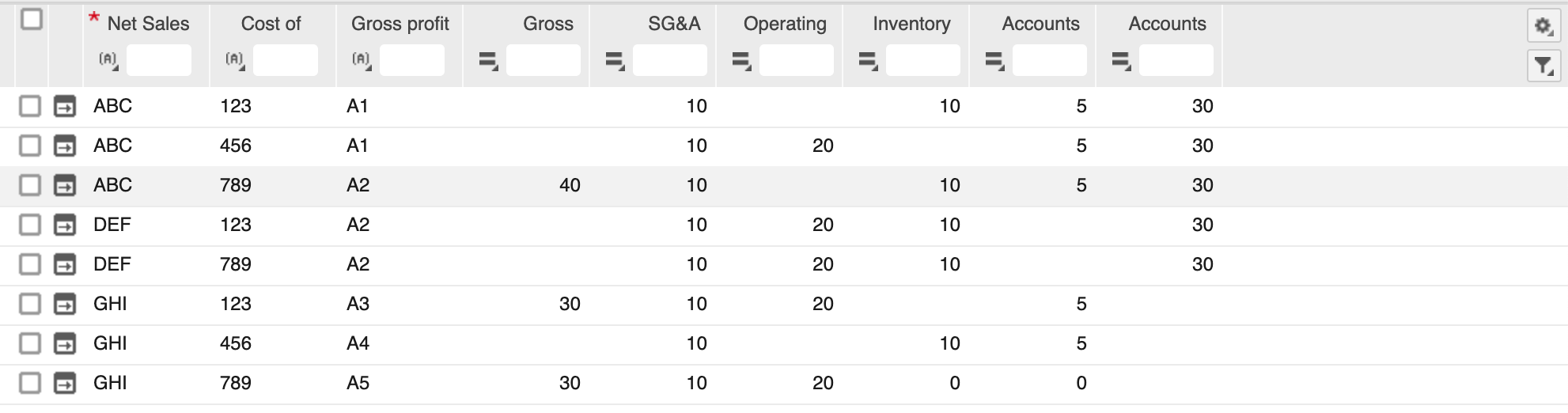Select the GHI 456 row checkbox

[x=30, y=343]
